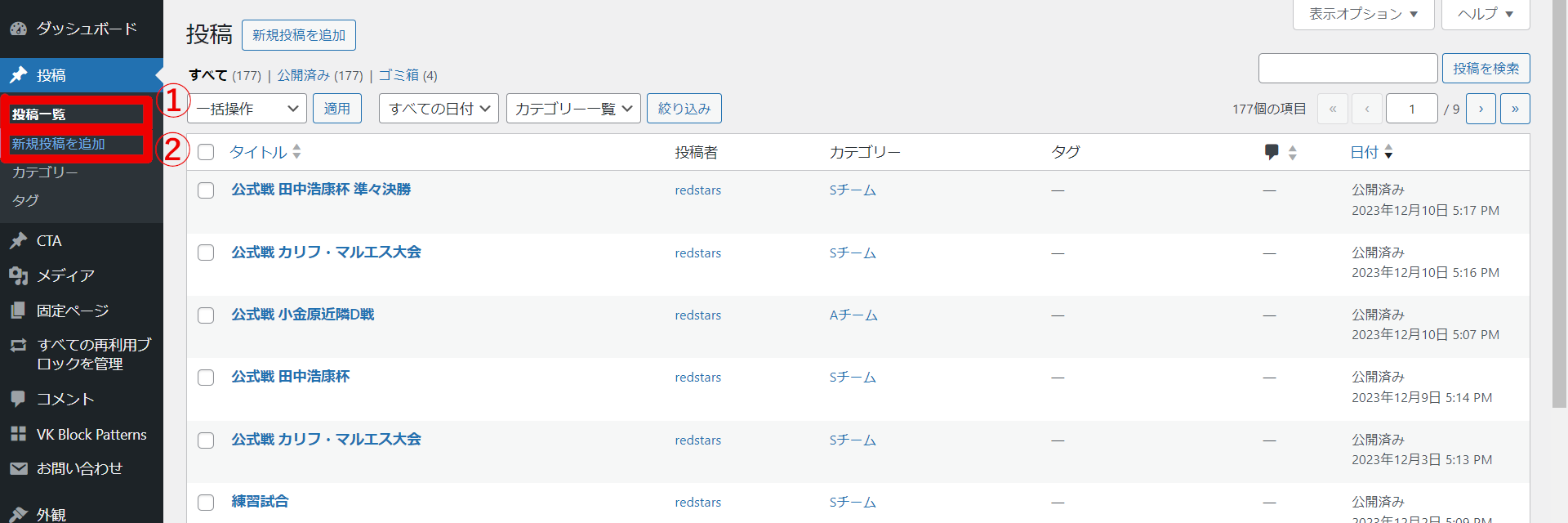Viewport: 1568px width, 523px height.
Task: Click the CTA pin icon in sidebar
Action: click(x=18, y=241)
